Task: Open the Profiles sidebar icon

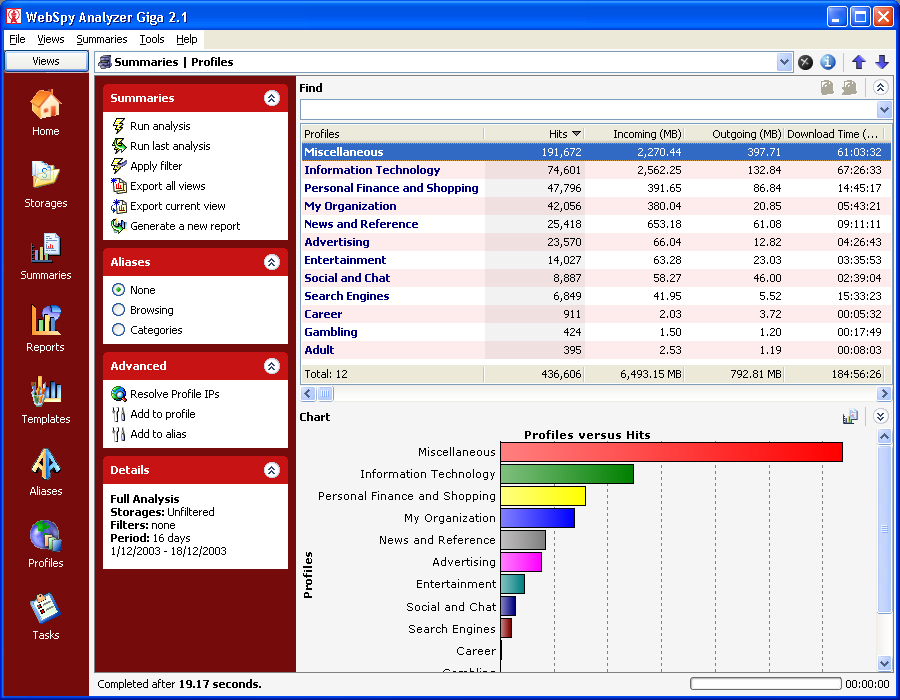Action: (45, 536)
